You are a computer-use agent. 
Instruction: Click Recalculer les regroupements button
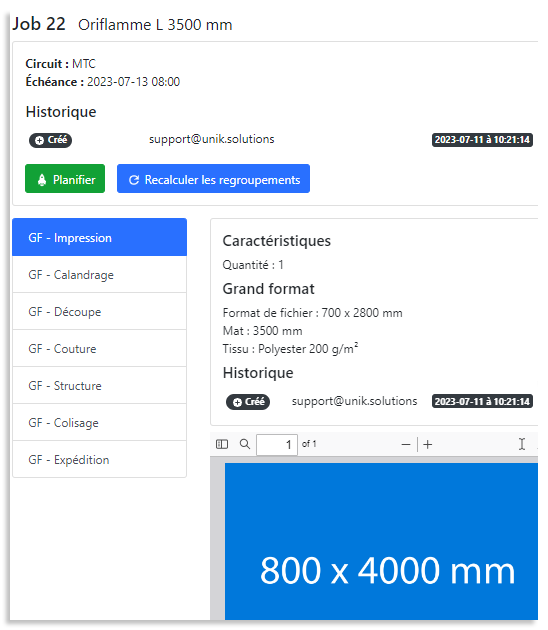tap(213, 178)
